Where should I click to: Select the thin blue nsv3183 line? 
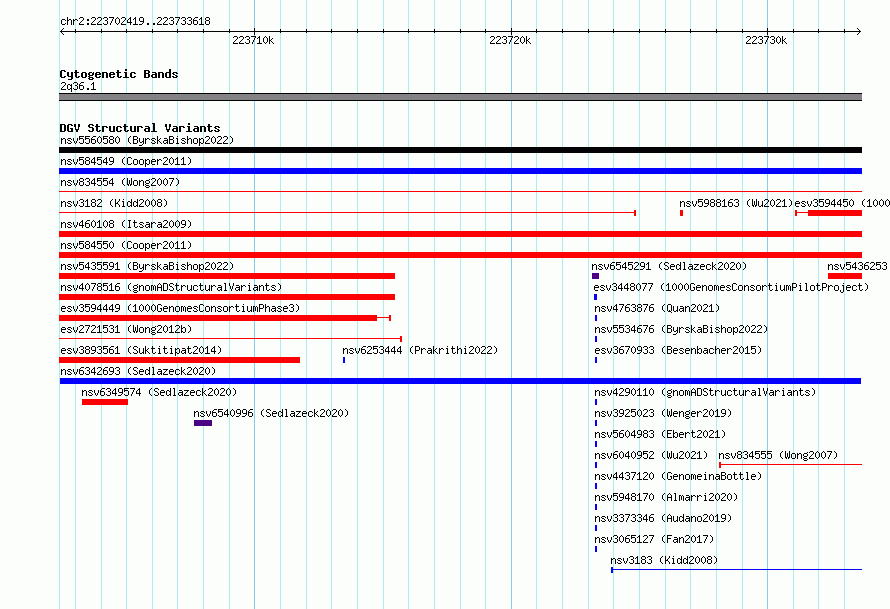(736, 570)
